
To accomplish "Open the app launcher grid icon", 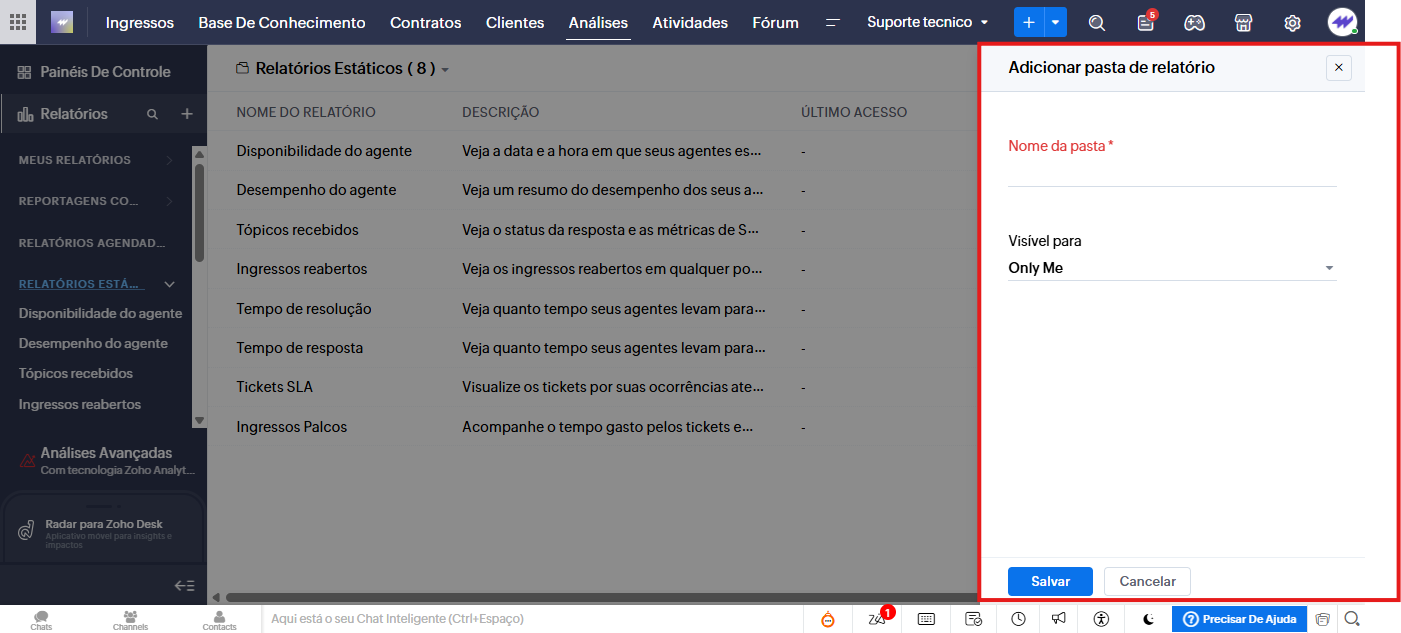I will (18, 22).
